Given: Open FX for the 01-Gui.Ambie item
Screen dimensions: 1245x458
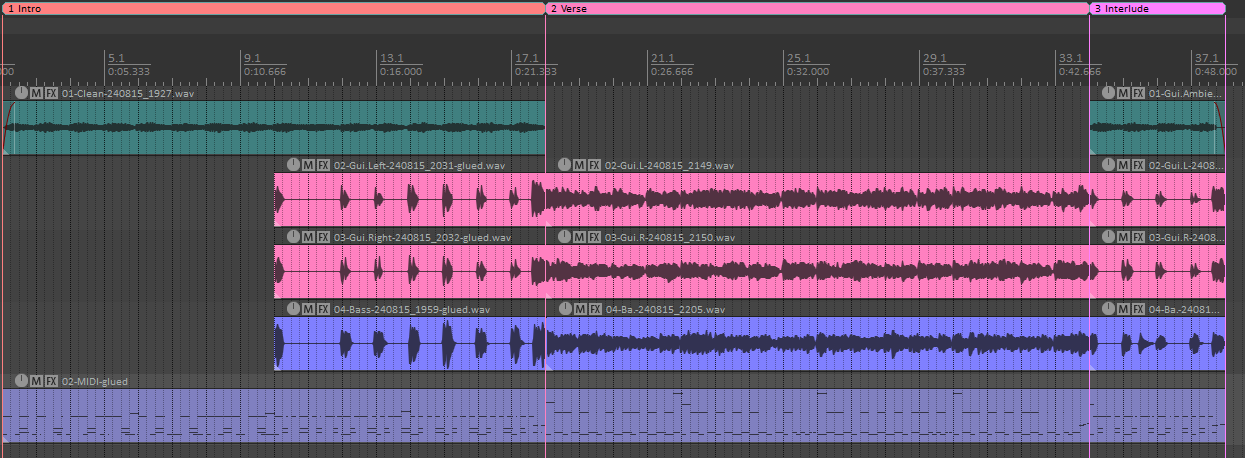Looking at the screenshot, I should coord(1138,93).
